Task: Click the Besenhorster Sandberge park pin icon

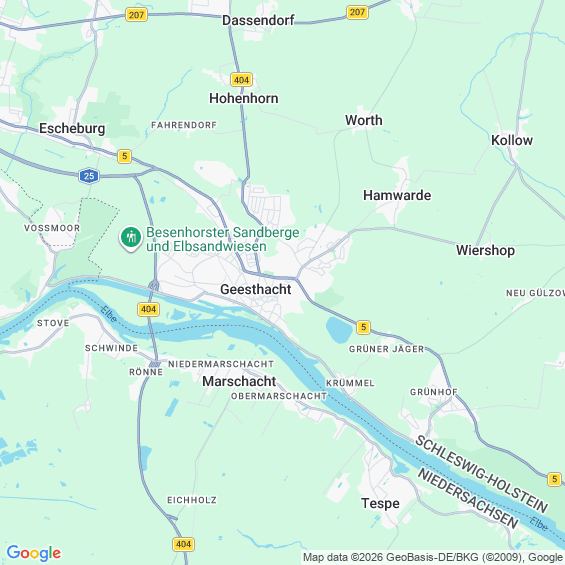Action: click(131, 238)
